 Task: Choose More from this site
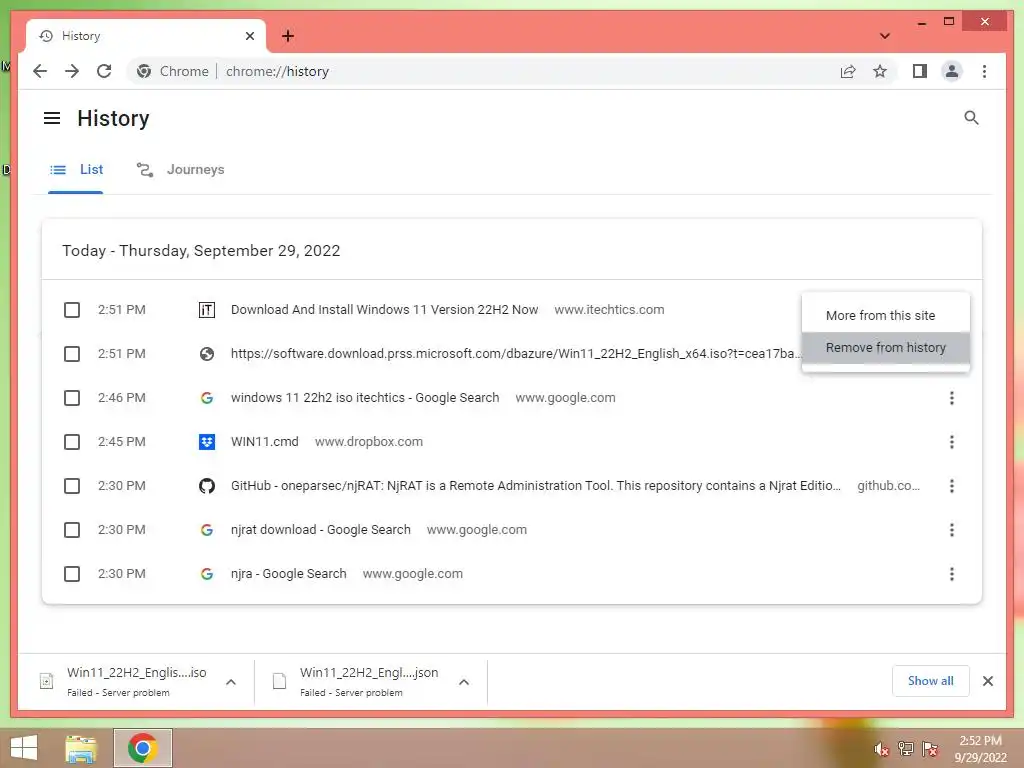(886, 315)
